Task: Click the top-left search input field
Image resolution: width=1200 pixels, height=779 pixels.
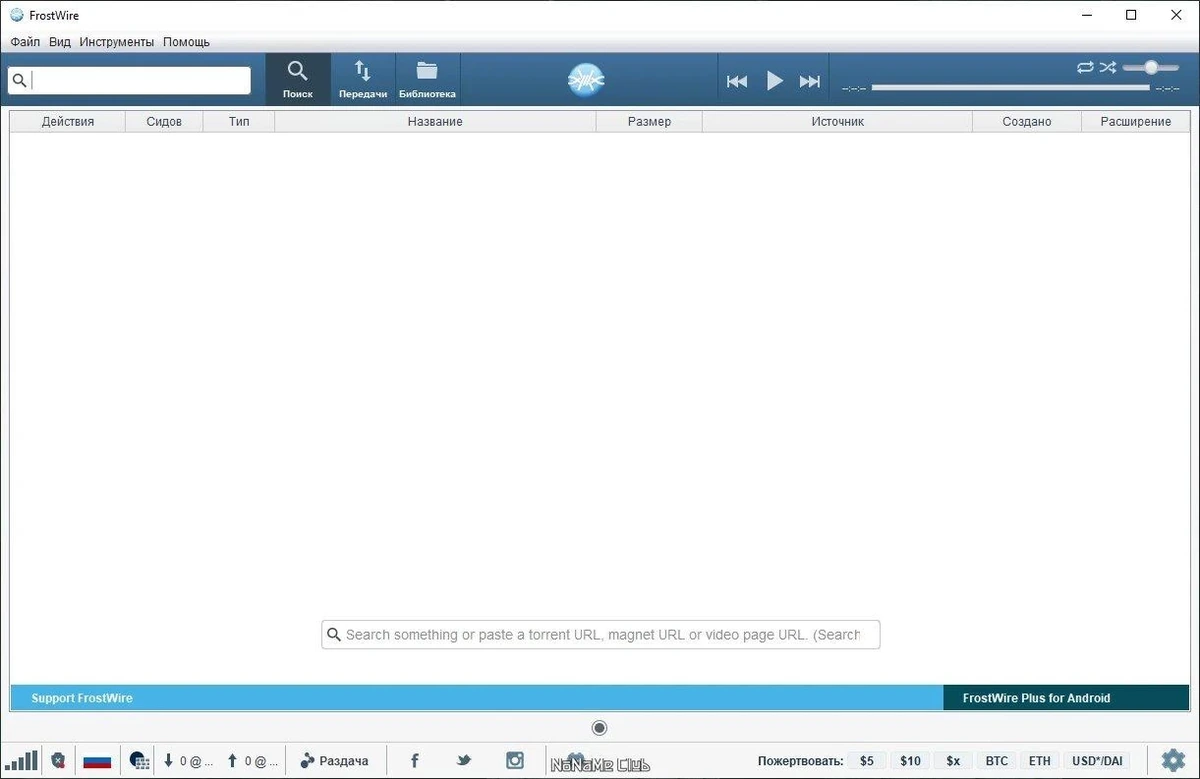Action: (129, 80)
